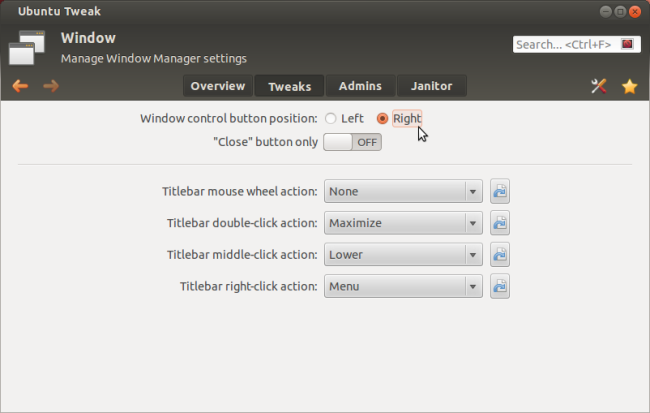The height and width of the screenshot is (413, 650).
Task: Open the Titlebar right-click action dropdown
Action: pyautogui.click(x=403, y=286)
